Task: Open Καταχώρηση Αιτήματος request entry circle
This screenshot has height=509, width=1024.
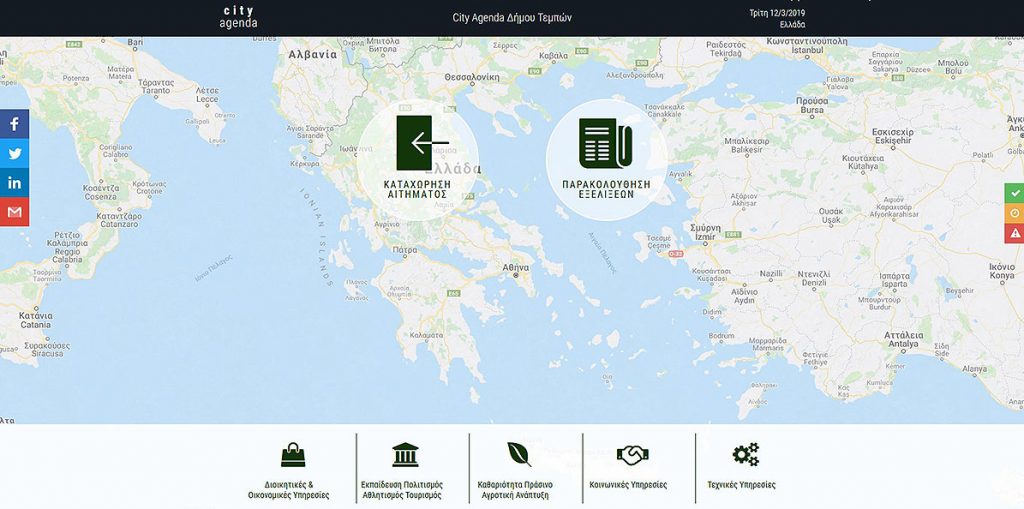Action: click(x=417, y=160)
